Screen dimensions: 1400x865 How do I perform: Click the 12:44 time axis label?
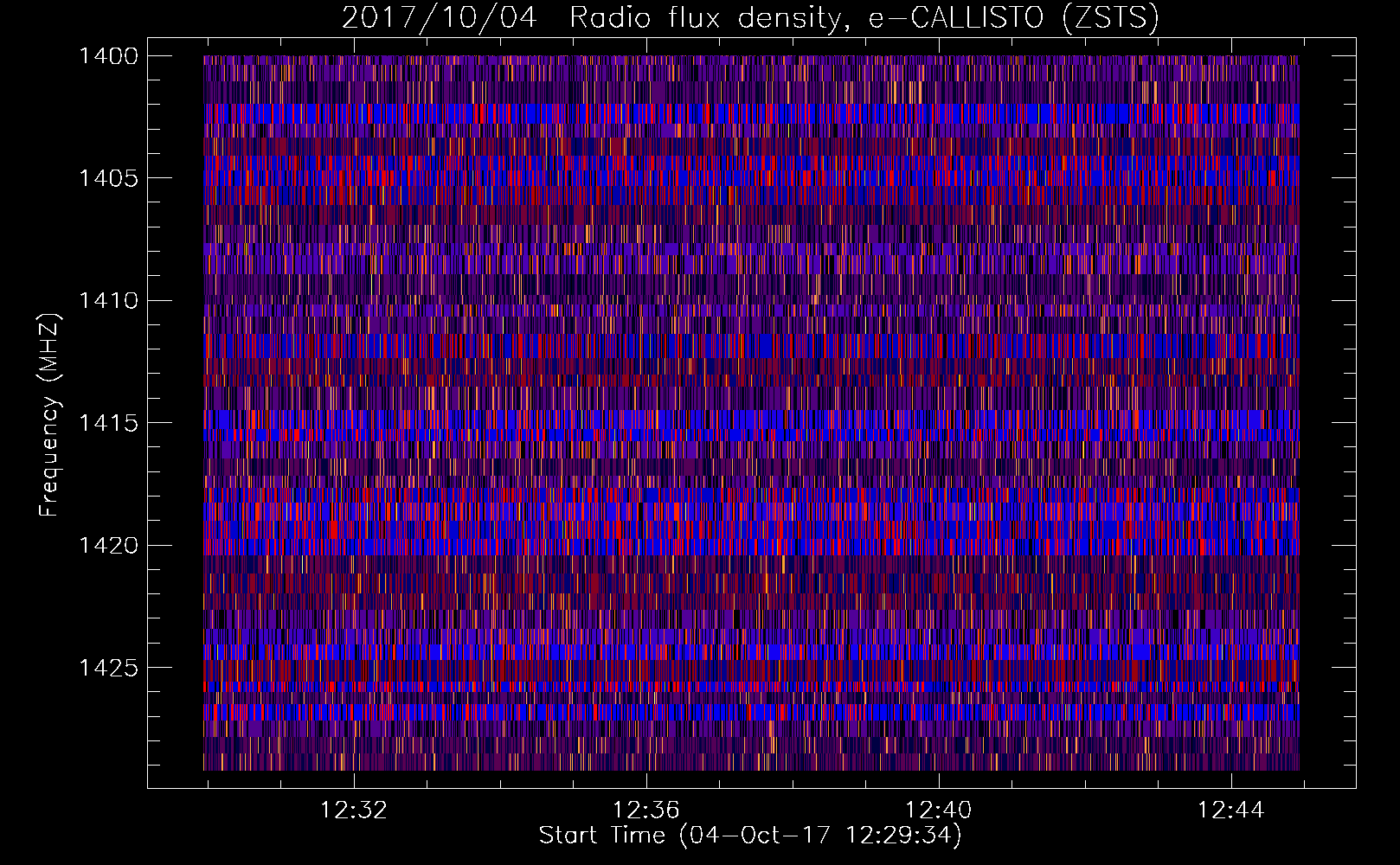click(1230, 810)
